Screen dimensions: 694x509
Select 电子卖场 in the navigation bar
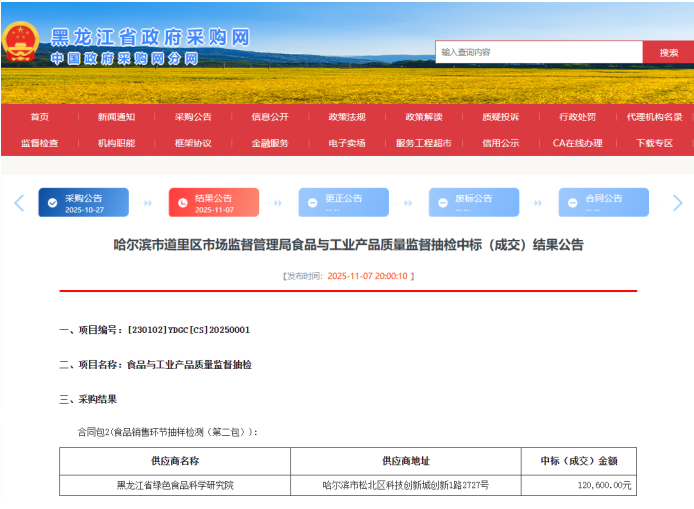tap(347, 143)
